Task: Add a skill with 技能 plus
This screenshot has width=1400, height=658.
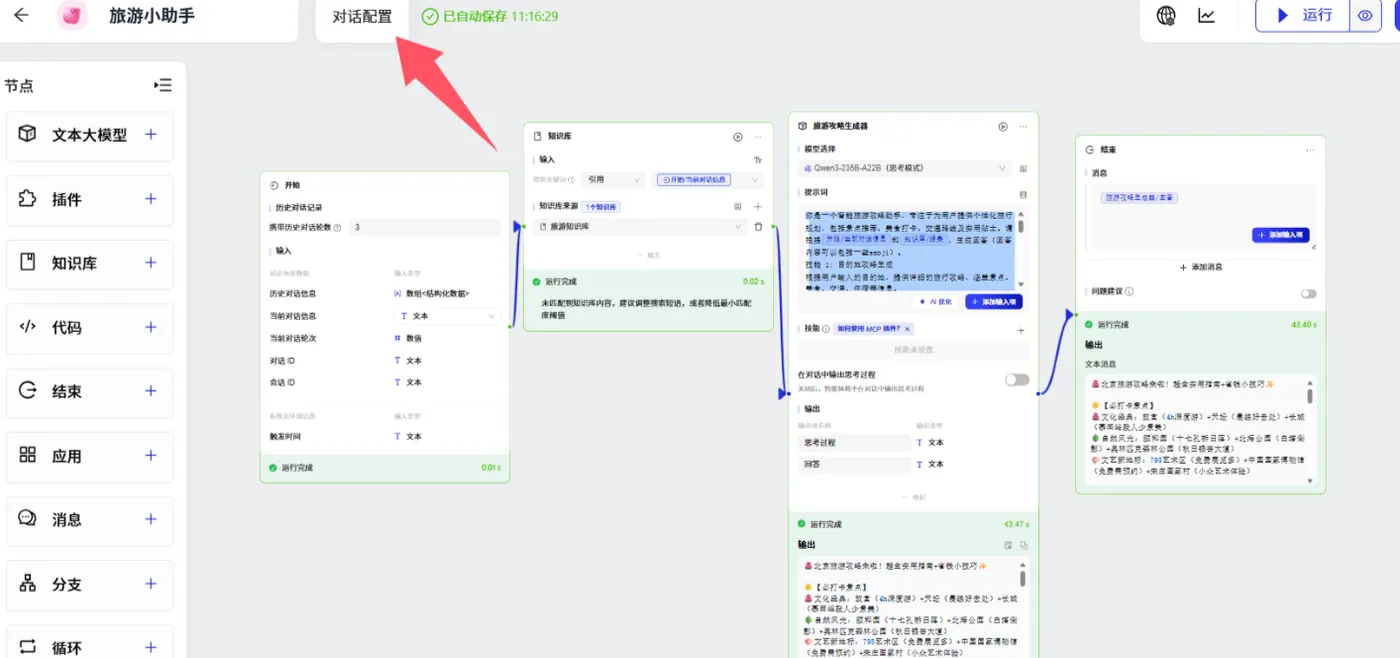Action: [x=1021, y=330]
